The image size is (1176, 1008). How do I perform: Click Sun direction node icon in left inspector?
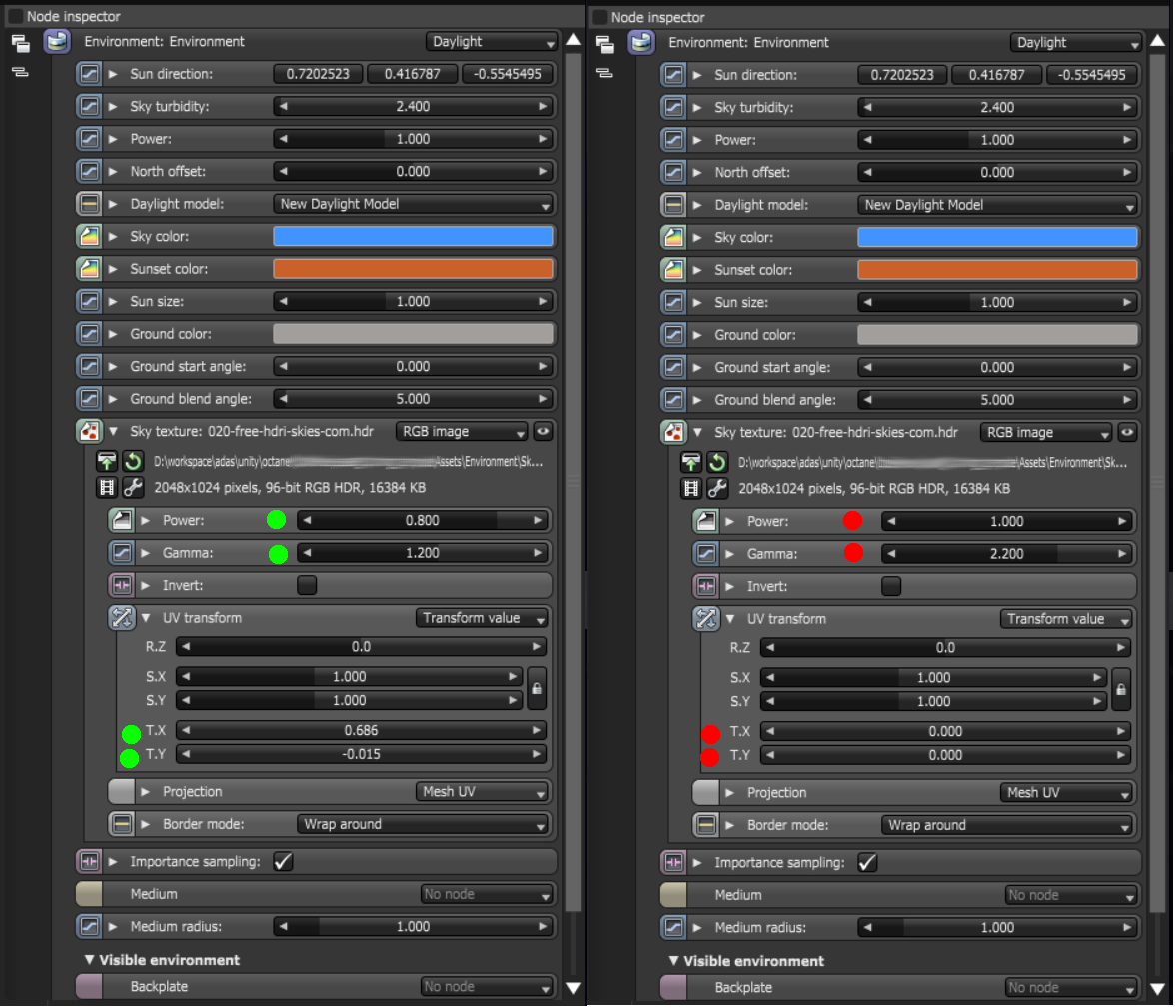pos(89,74)
